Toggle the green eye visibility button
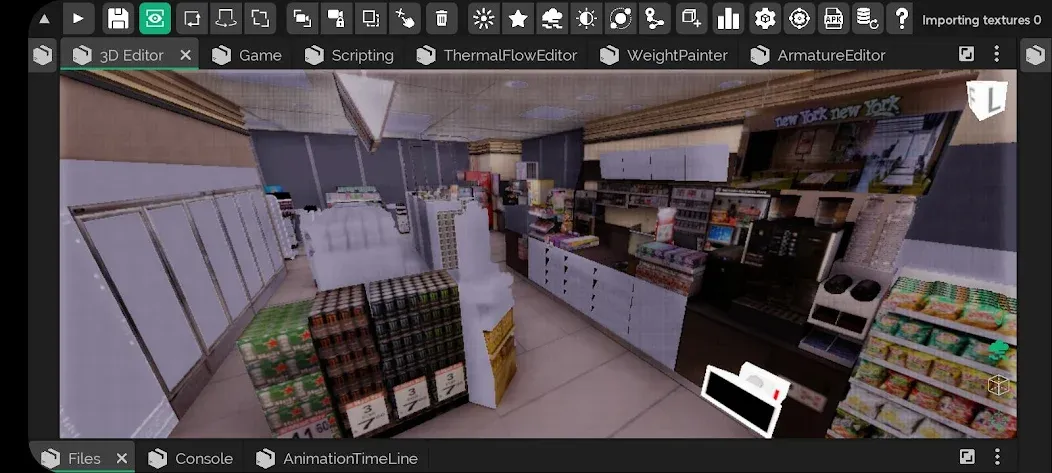Image resolution: width=1052 pixels, height=473 pixels. tap(154, 18)
